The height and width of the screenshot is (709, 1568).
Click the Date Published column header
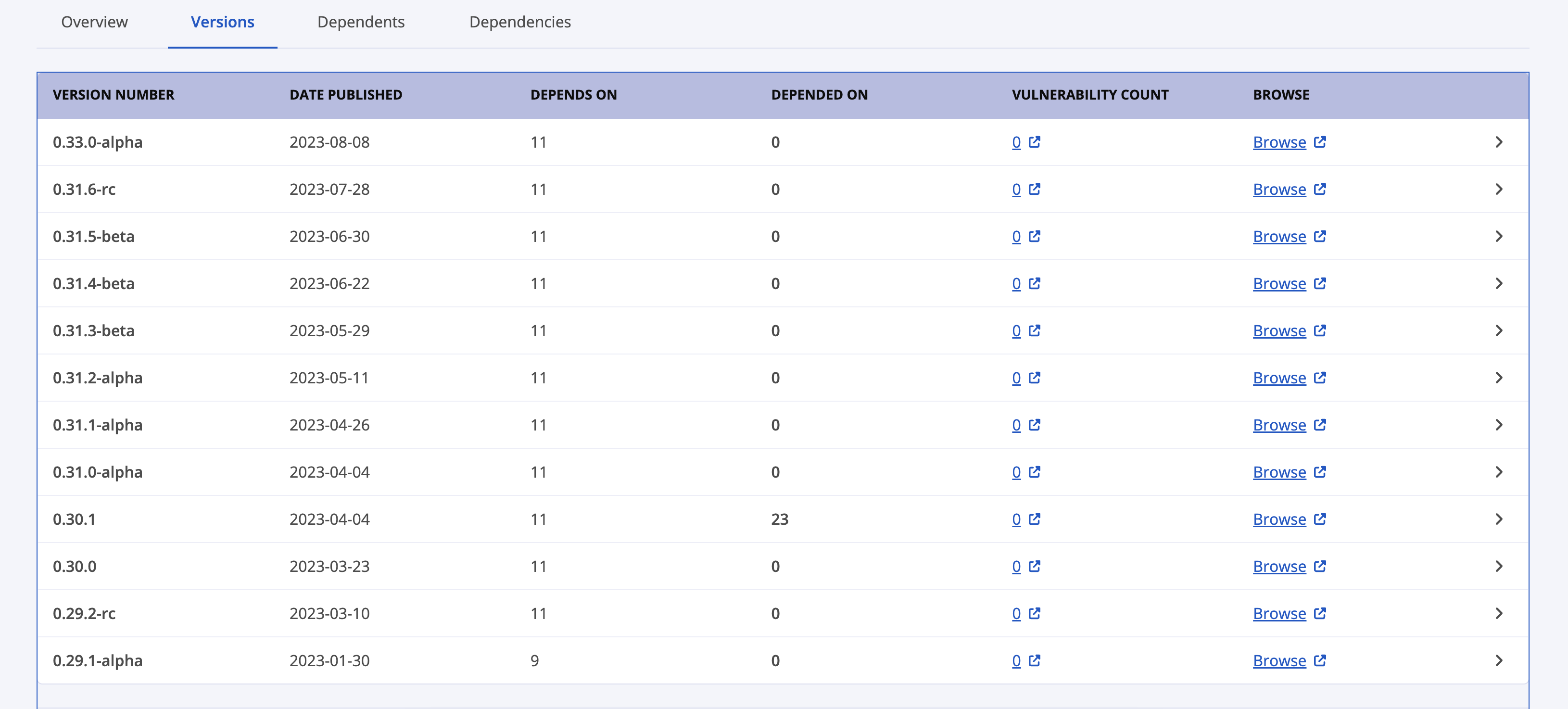[x=345, y=95]
